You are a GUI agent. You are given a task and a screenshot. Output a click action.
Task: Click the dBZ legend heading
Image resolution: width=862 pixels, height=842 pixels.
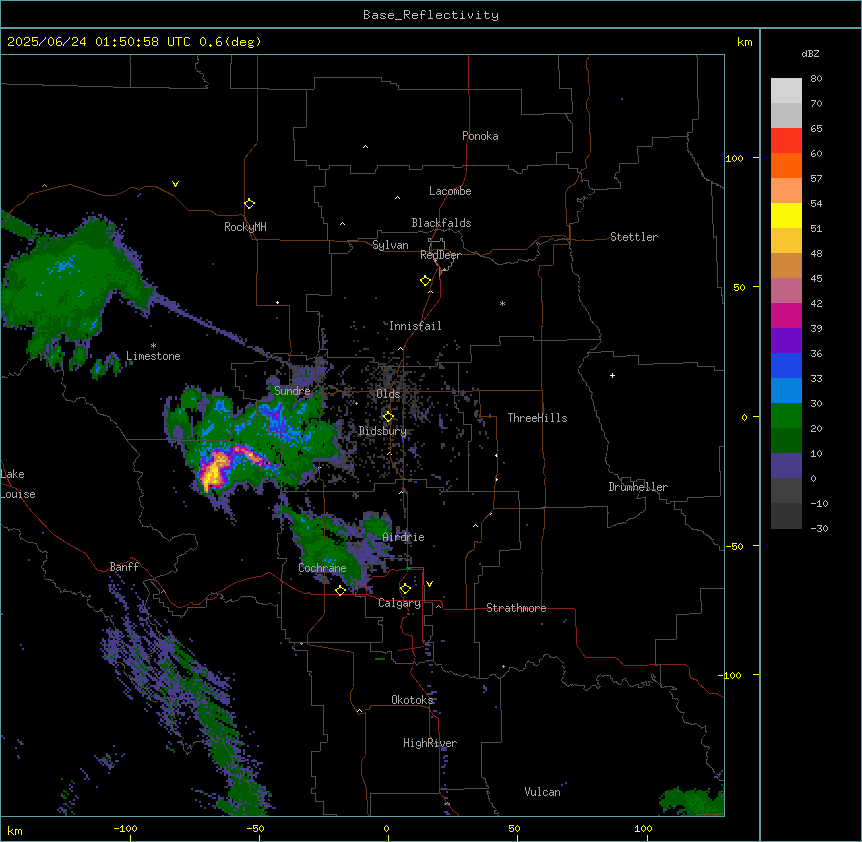[810, 53]
